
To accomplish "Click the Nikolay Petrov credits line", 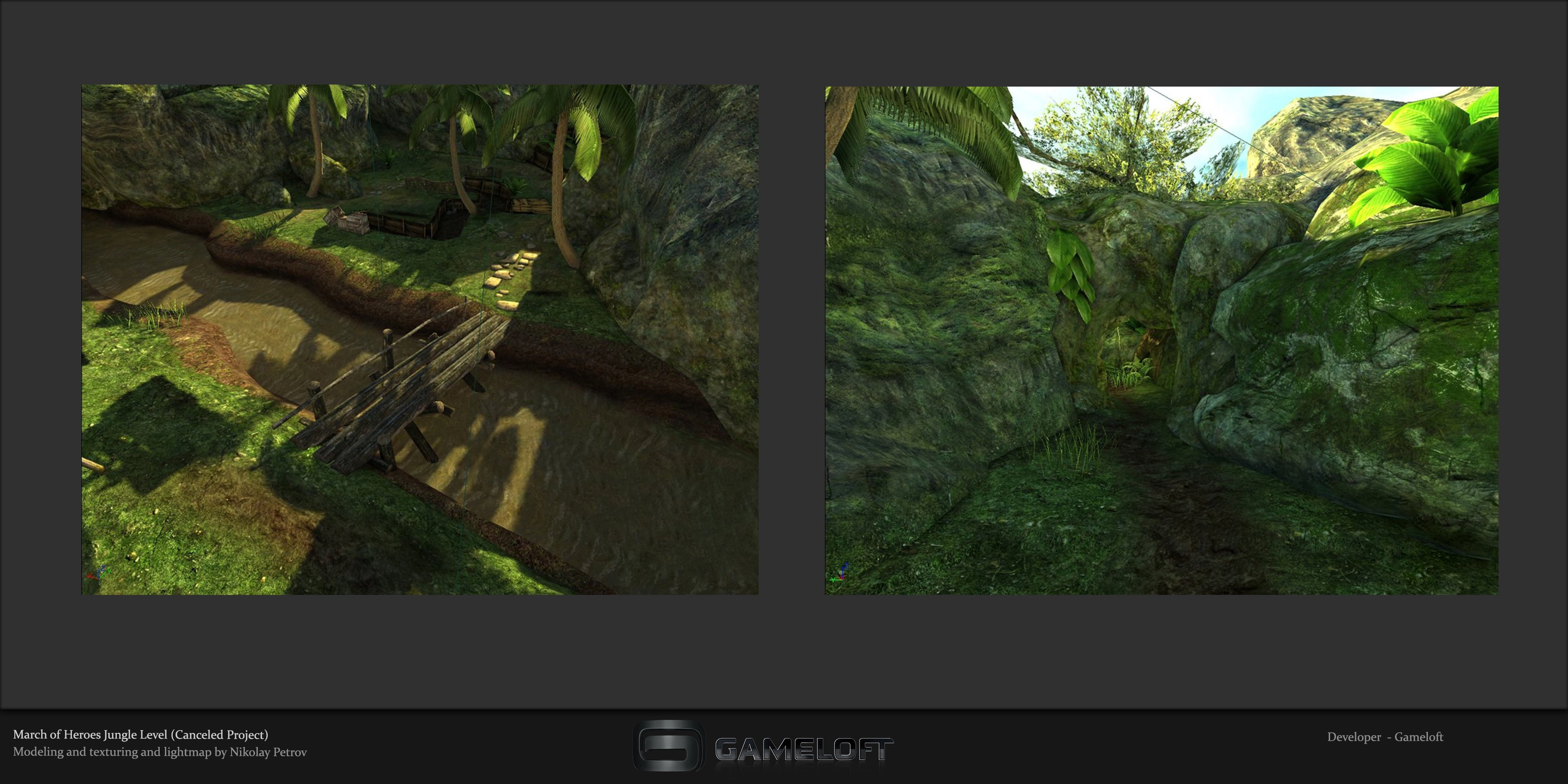I will (160, 752).
